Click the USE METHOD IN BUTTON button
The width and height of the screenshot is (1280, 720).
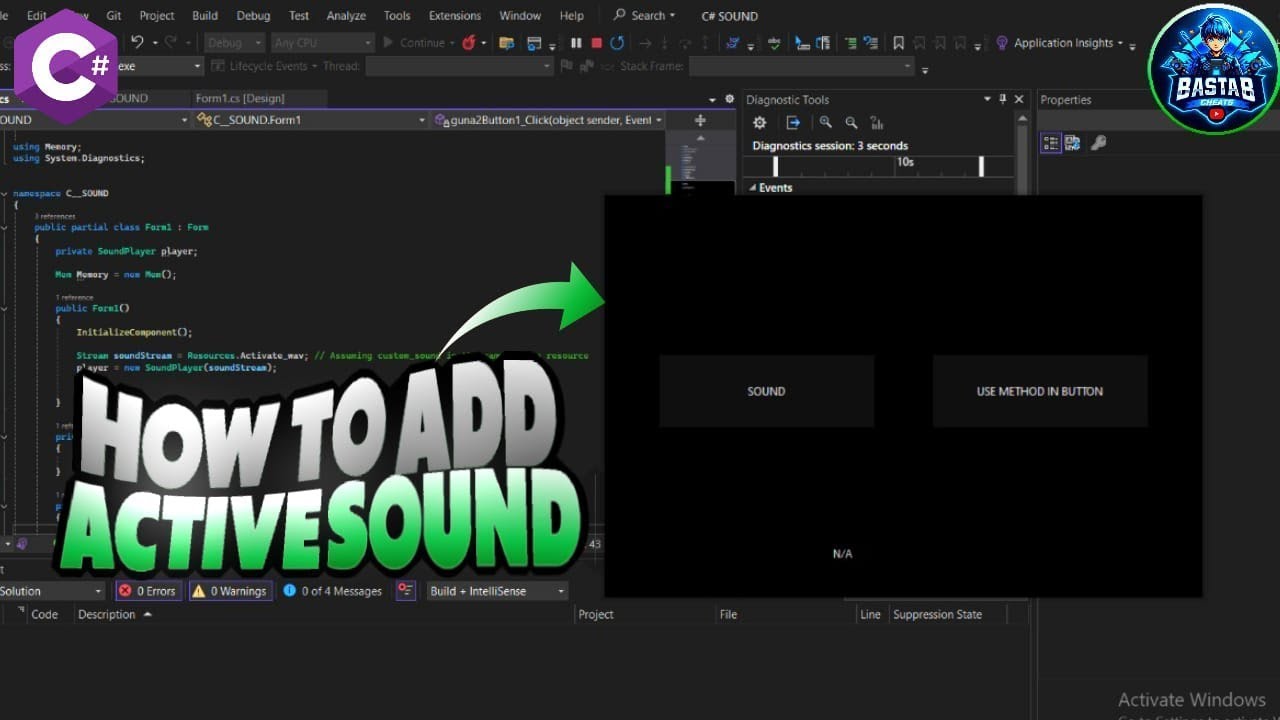pyautogui.click(x=1040, y=391)
